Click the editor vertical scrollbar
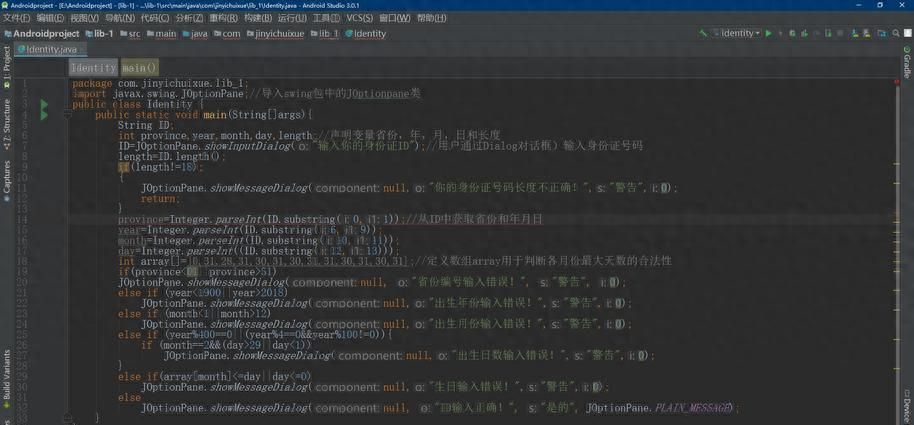The height and width of the screenshot is (425, 914). [897, 251]
